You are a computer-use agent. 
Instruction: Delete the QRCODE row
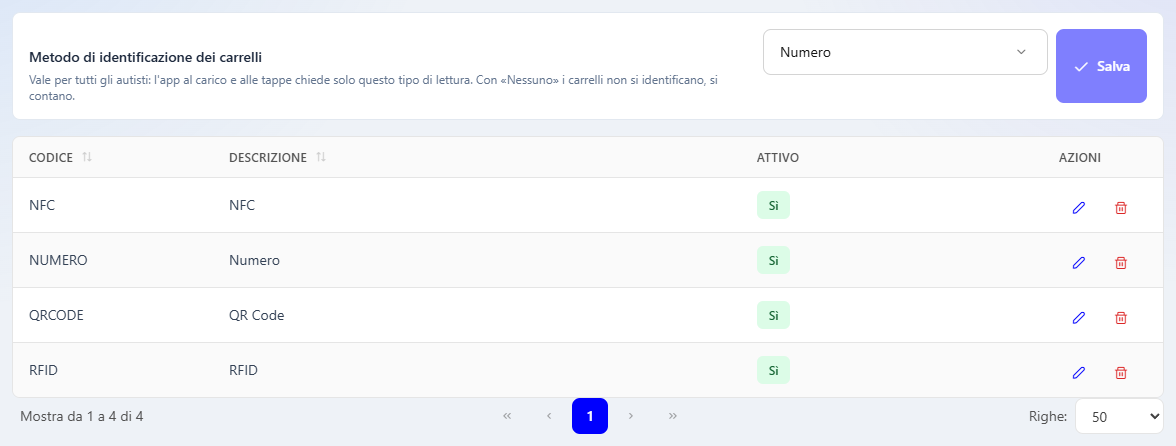tap(1120, 318)
